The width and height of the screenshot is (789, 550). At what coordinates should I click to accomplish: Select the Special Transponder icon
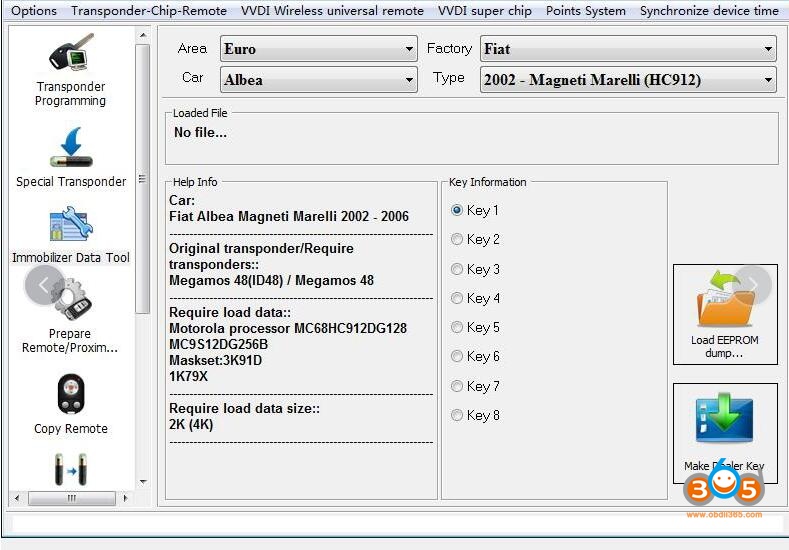point(71,147)
